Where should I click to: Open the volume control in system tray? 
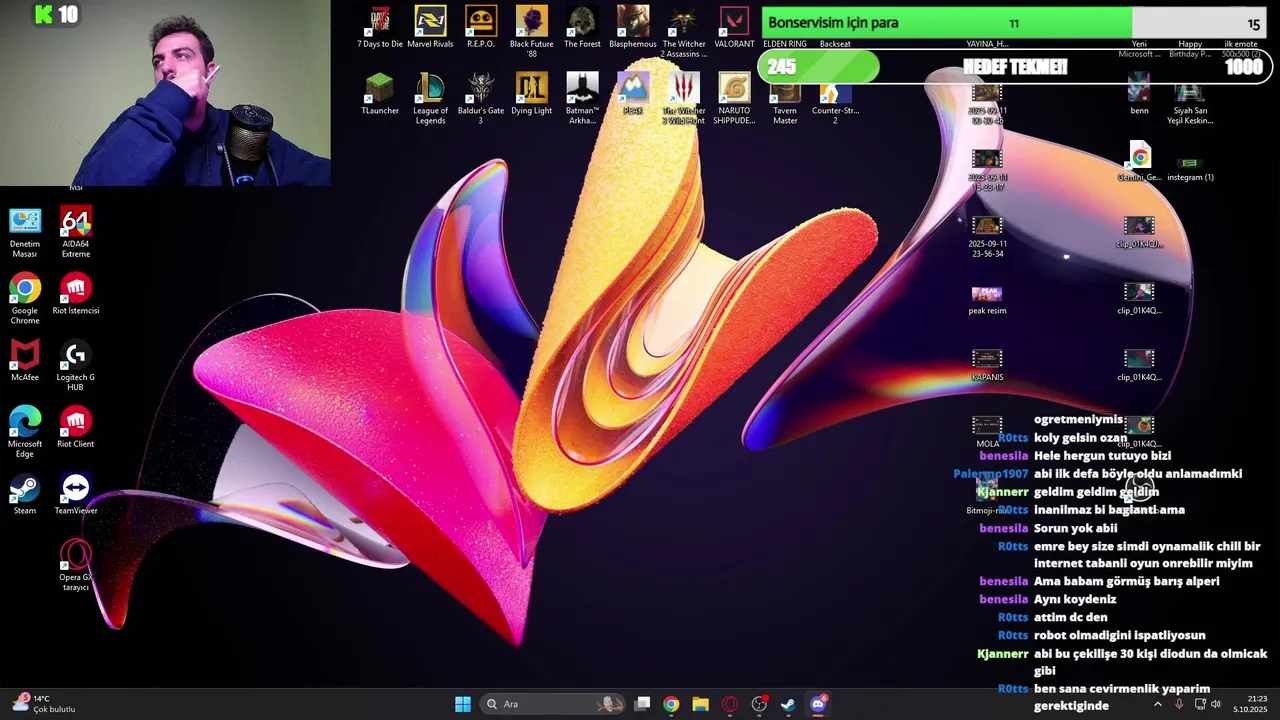pos(1216,704)
